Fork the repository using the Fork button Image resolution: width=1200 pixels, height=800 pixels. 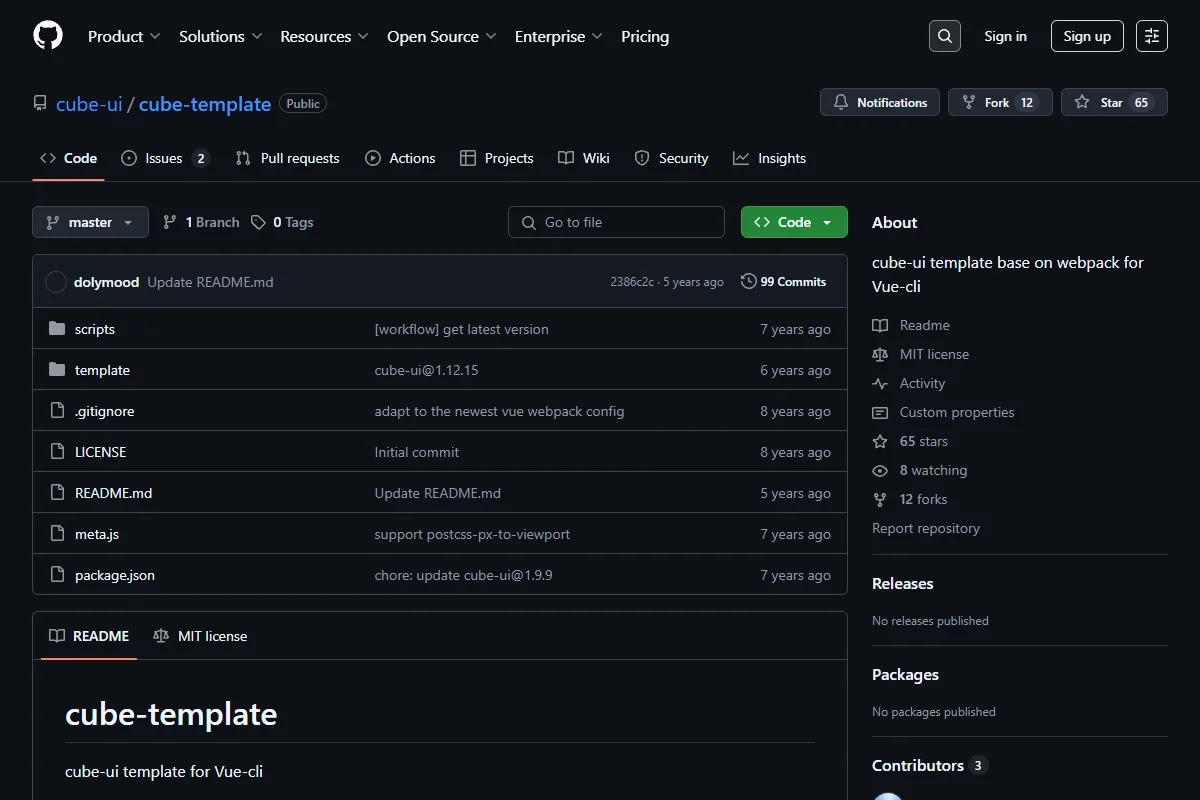[1000, 102]
